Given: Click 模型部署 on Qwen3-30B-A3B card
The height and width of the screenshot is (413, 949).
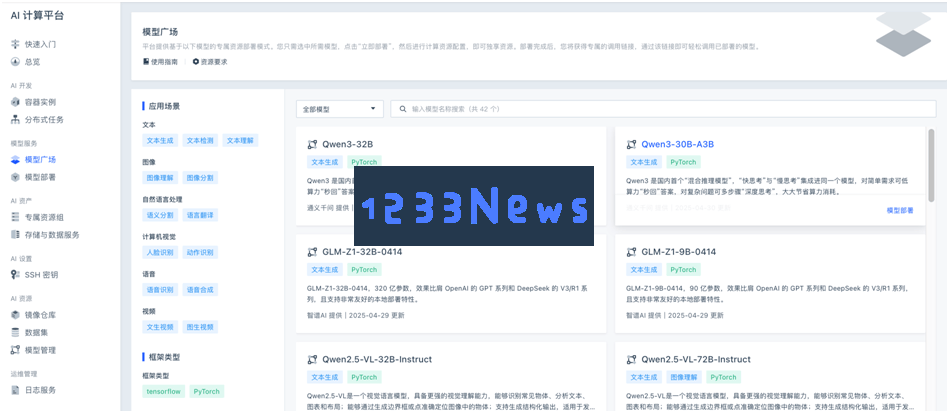Looking at the screenshot, I should point(900,210).
